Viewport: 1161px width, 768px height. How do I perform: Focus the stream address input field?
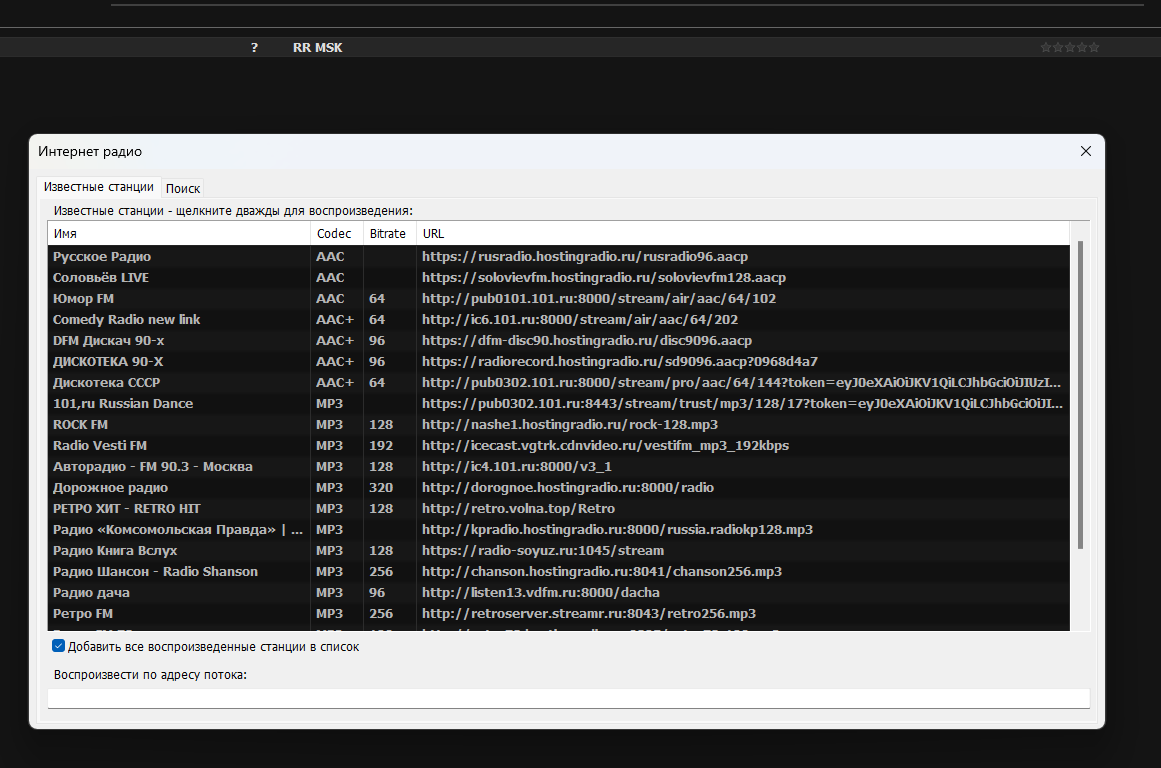coord(568,698)
